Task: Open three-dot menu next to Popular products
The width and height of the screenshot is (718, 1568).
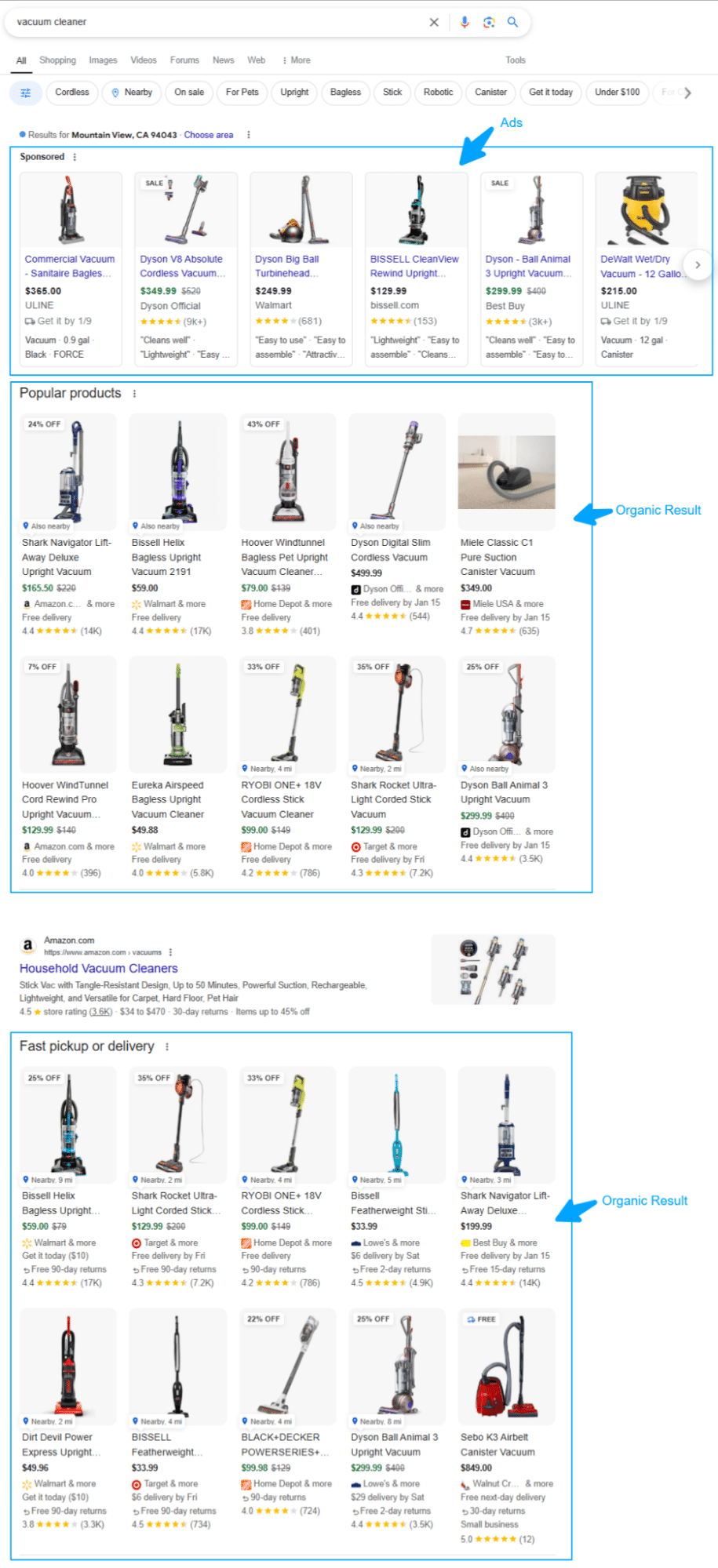Action: click(x=134, y=394)
